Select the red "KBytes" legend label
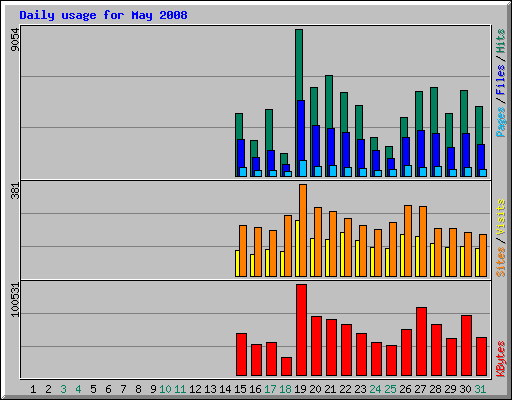 pos(501,359)
